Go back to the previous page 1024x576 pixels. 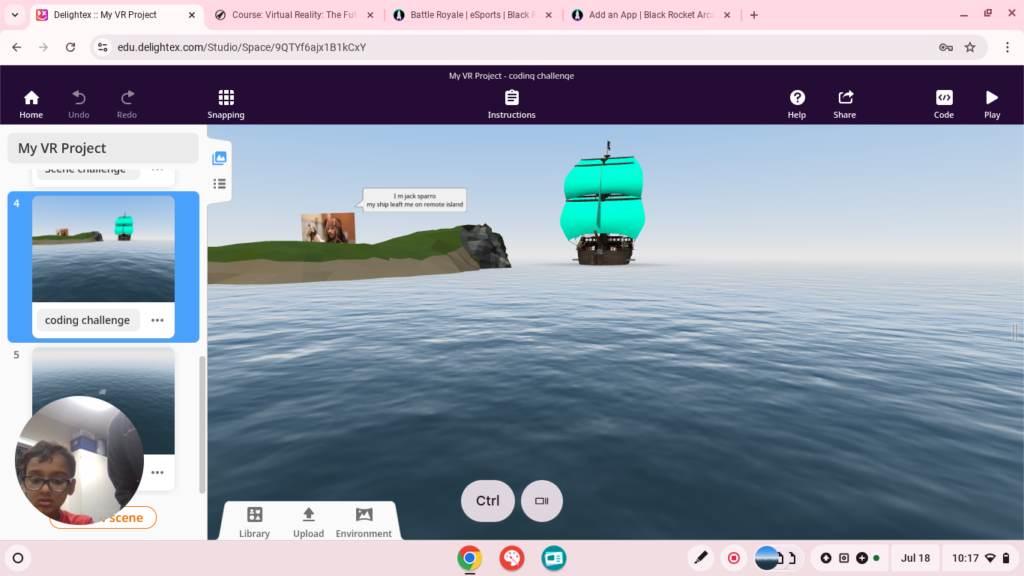16,47
